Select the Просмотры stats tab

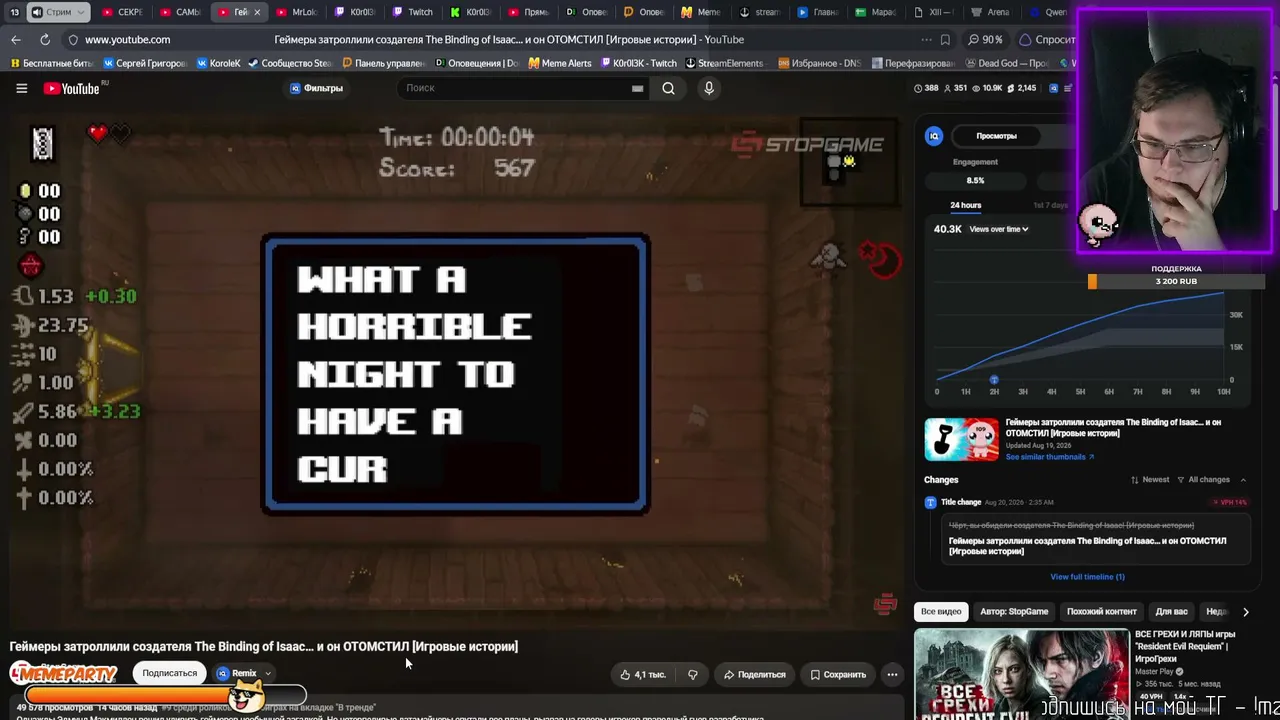pos(996,136)
